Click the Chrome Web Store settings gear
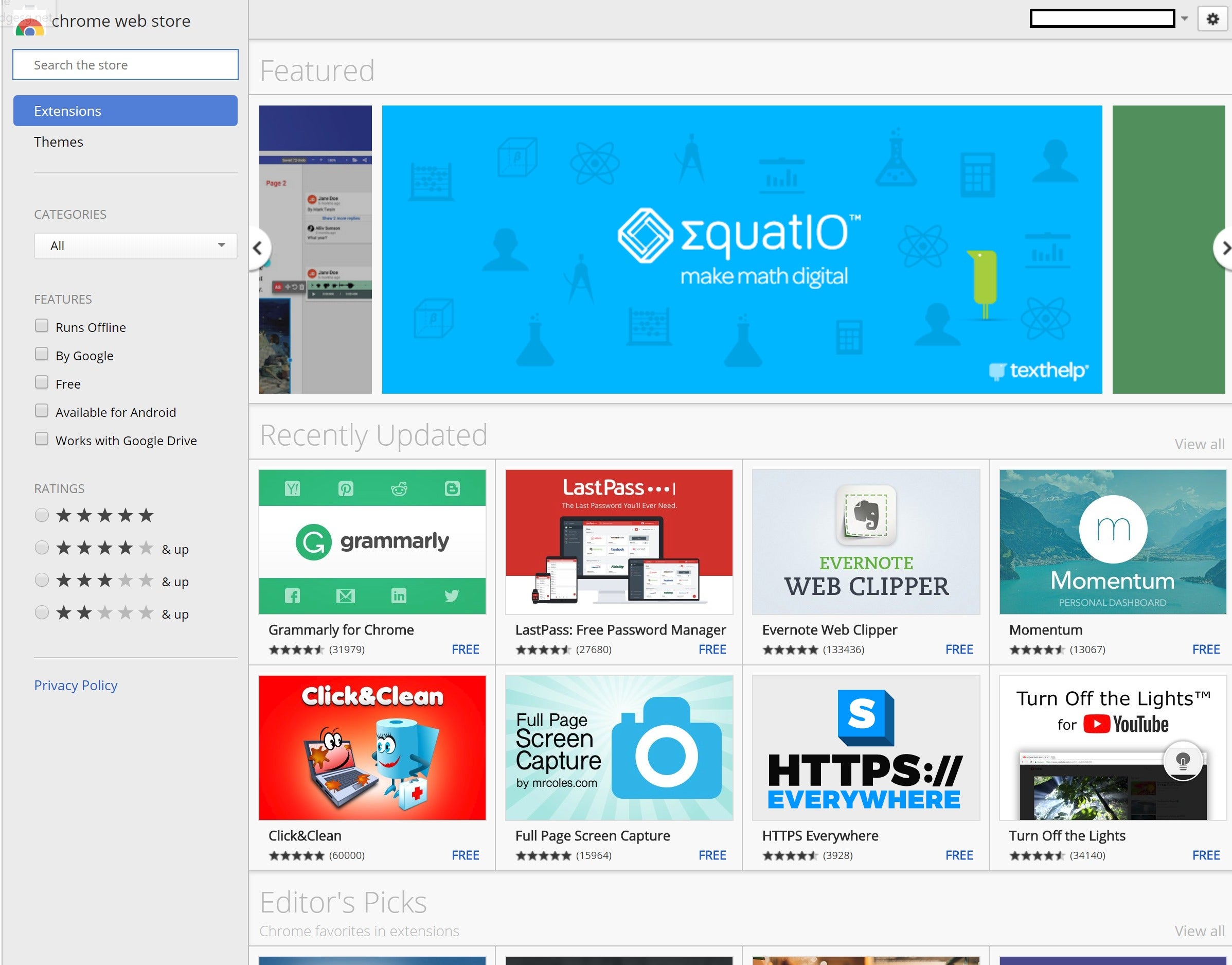The image size is (1232, 965). [x=1213, y=18]
